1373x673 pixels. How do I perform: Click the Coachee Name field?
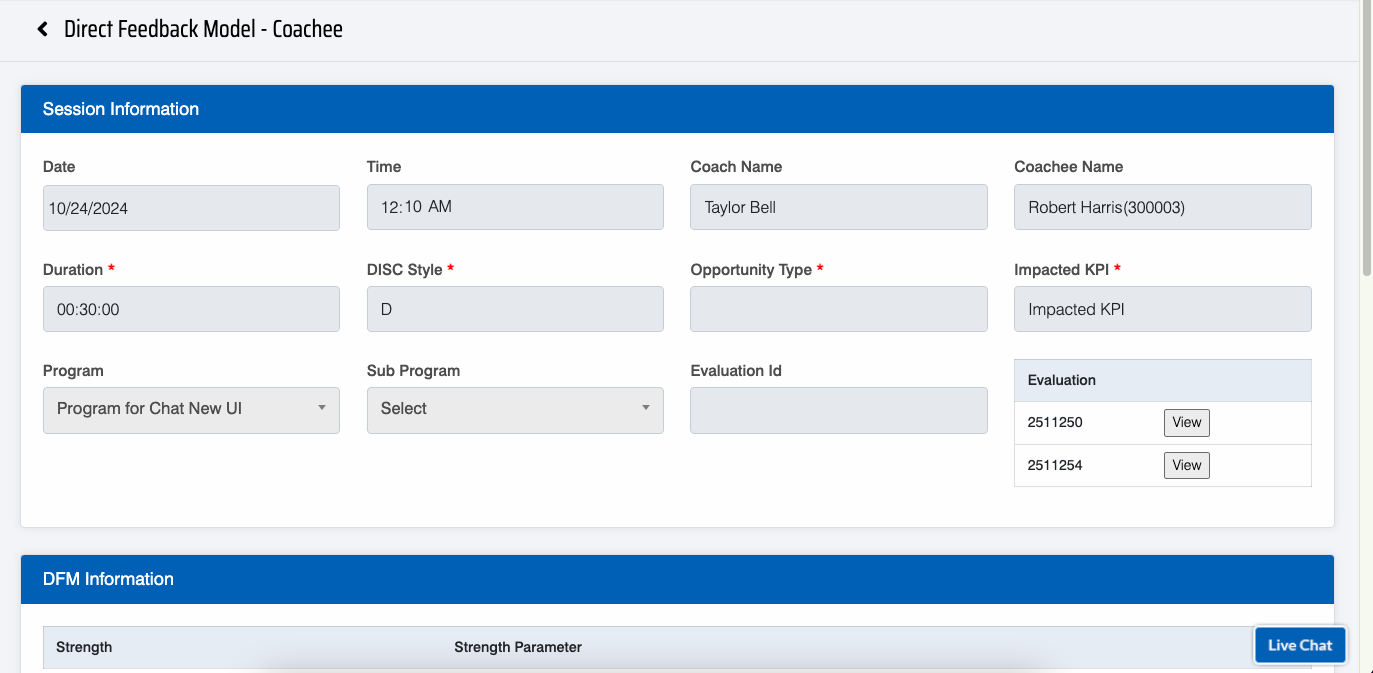1162,207
